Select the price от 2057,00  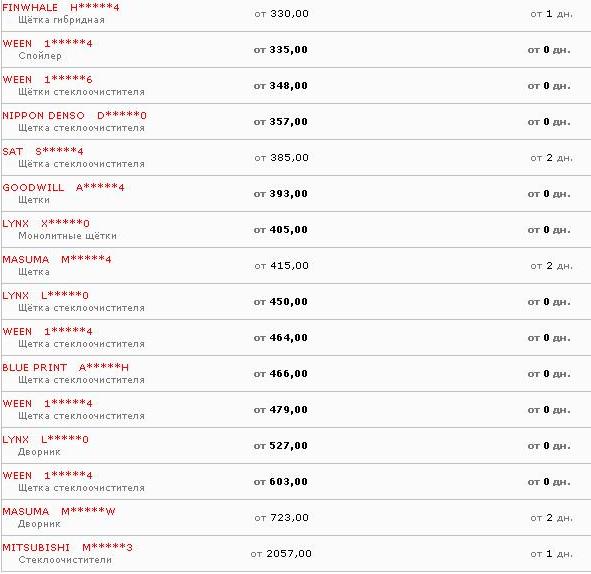click(281, 554)
